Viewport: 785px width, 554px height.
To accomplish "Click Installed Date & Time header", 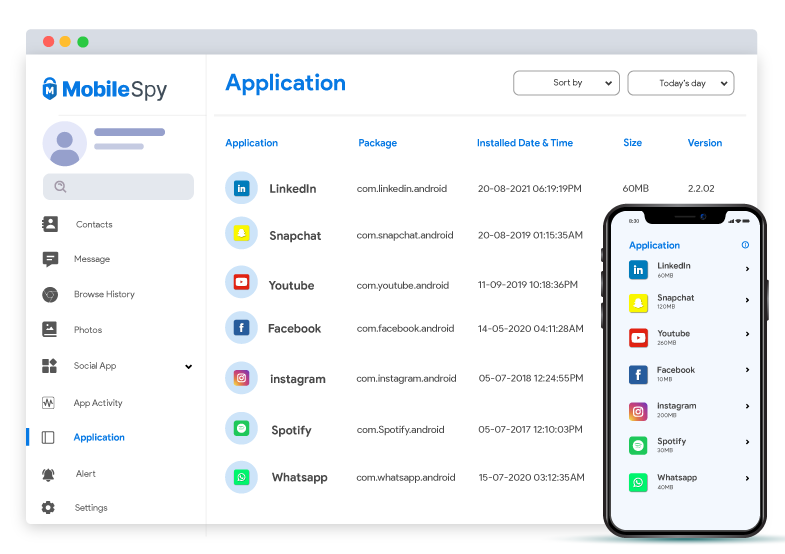I will [x=525, y=143].
